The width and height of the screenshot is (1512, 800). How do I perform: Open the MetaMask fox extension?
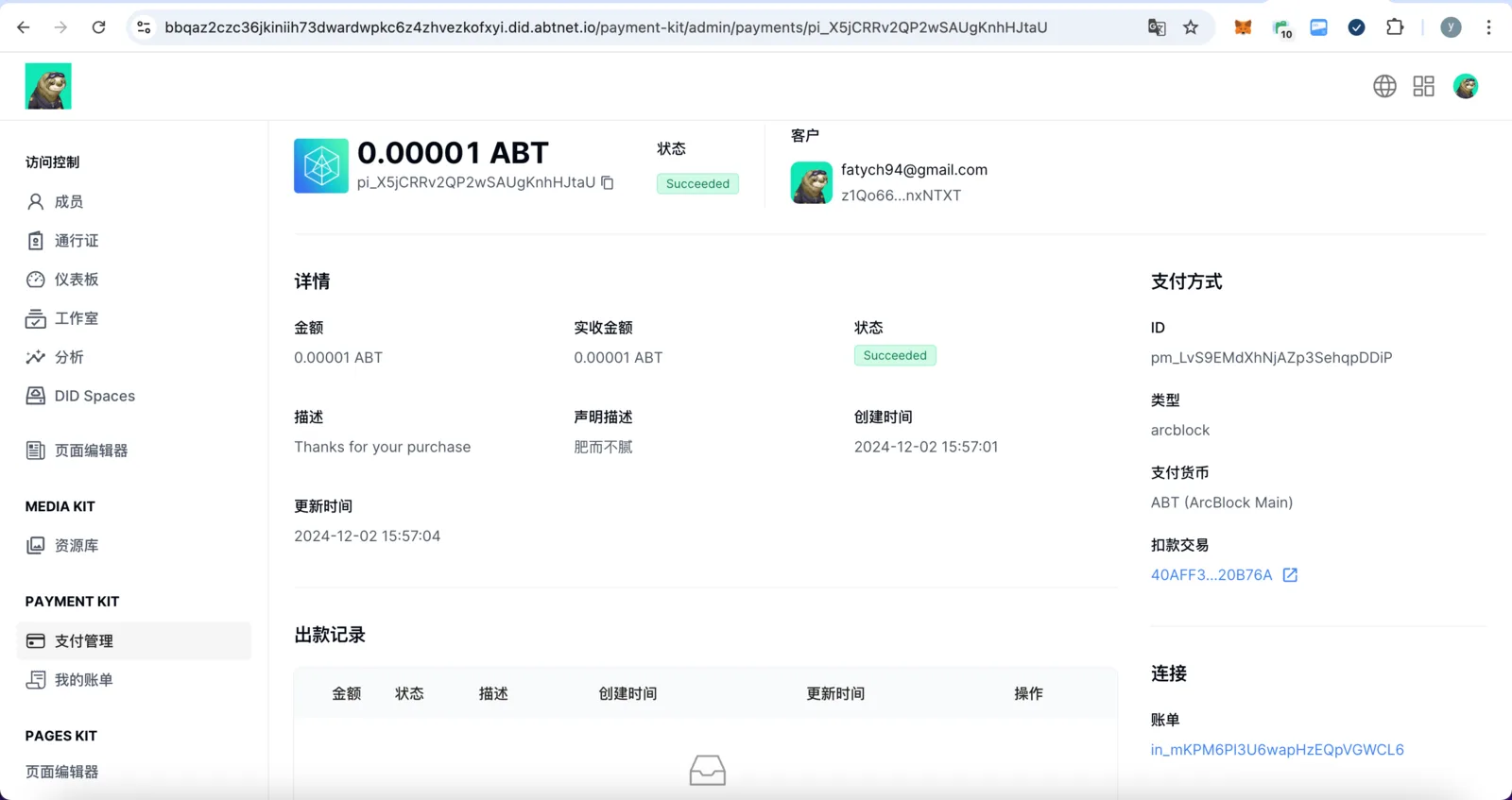1243,27
